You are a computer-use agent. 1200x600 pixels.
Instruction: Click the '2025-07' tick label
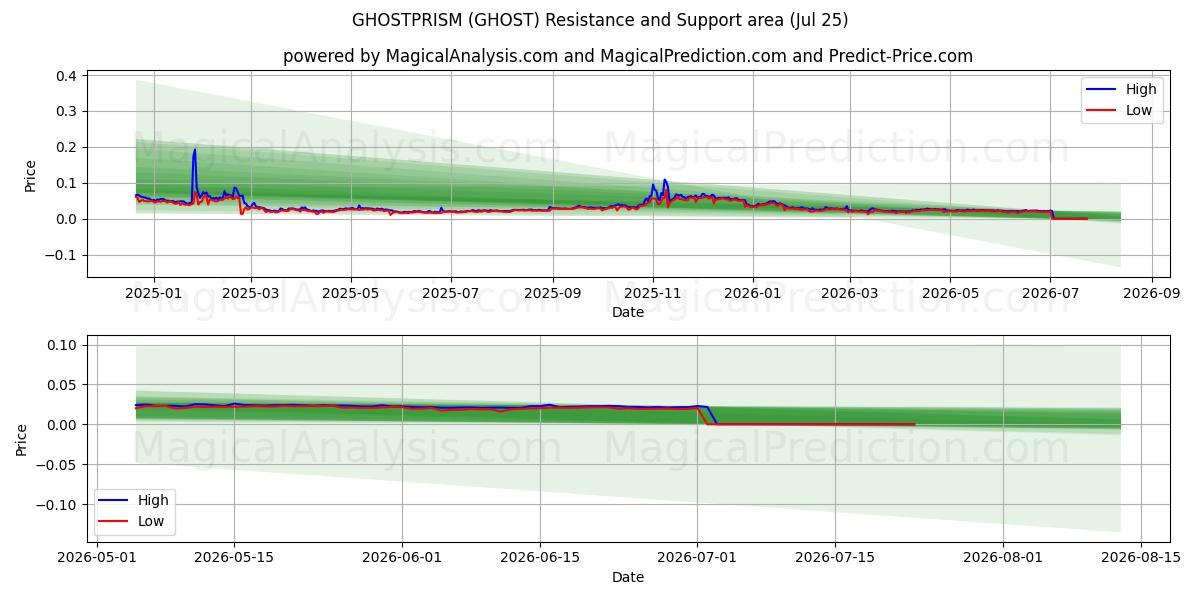click(x=451, y=294)
